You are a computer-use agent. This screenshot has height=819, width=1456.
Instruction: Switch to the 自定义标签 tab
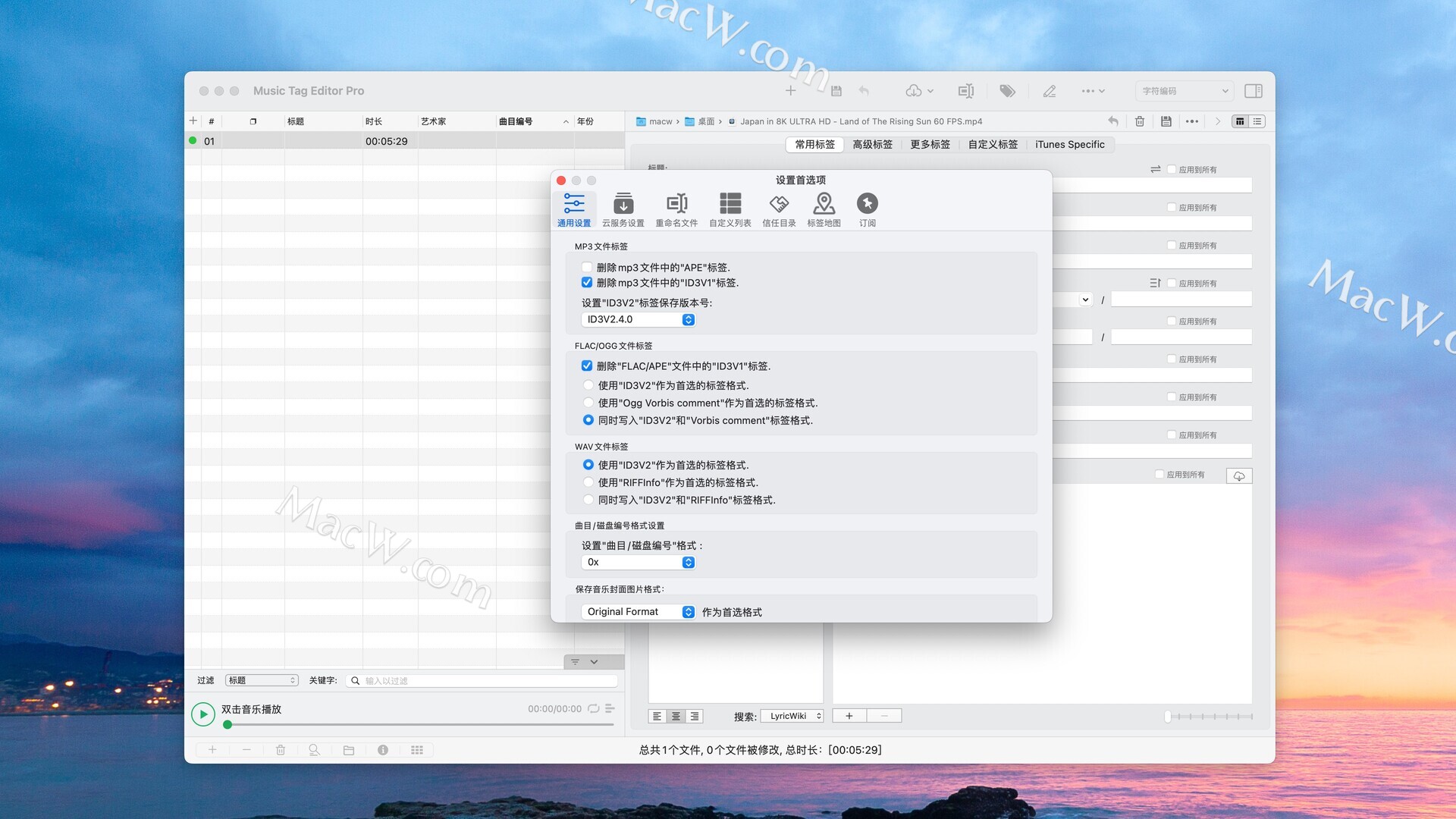tap(993, 144)
